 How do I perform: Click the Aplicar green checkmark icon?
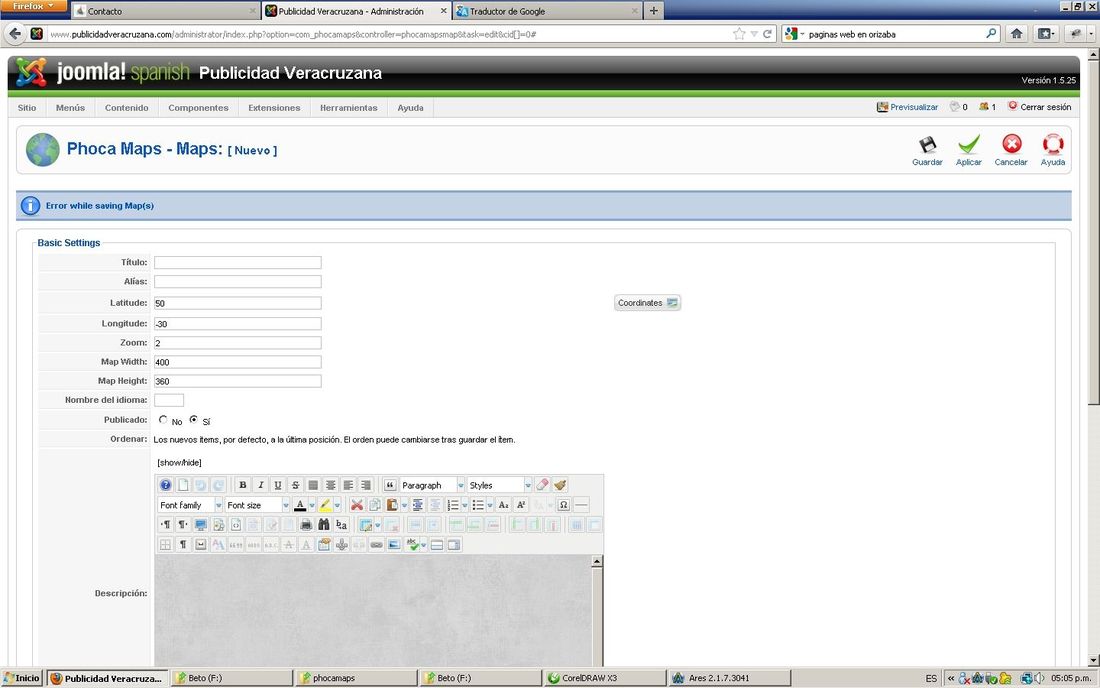[x=969, y=144]
